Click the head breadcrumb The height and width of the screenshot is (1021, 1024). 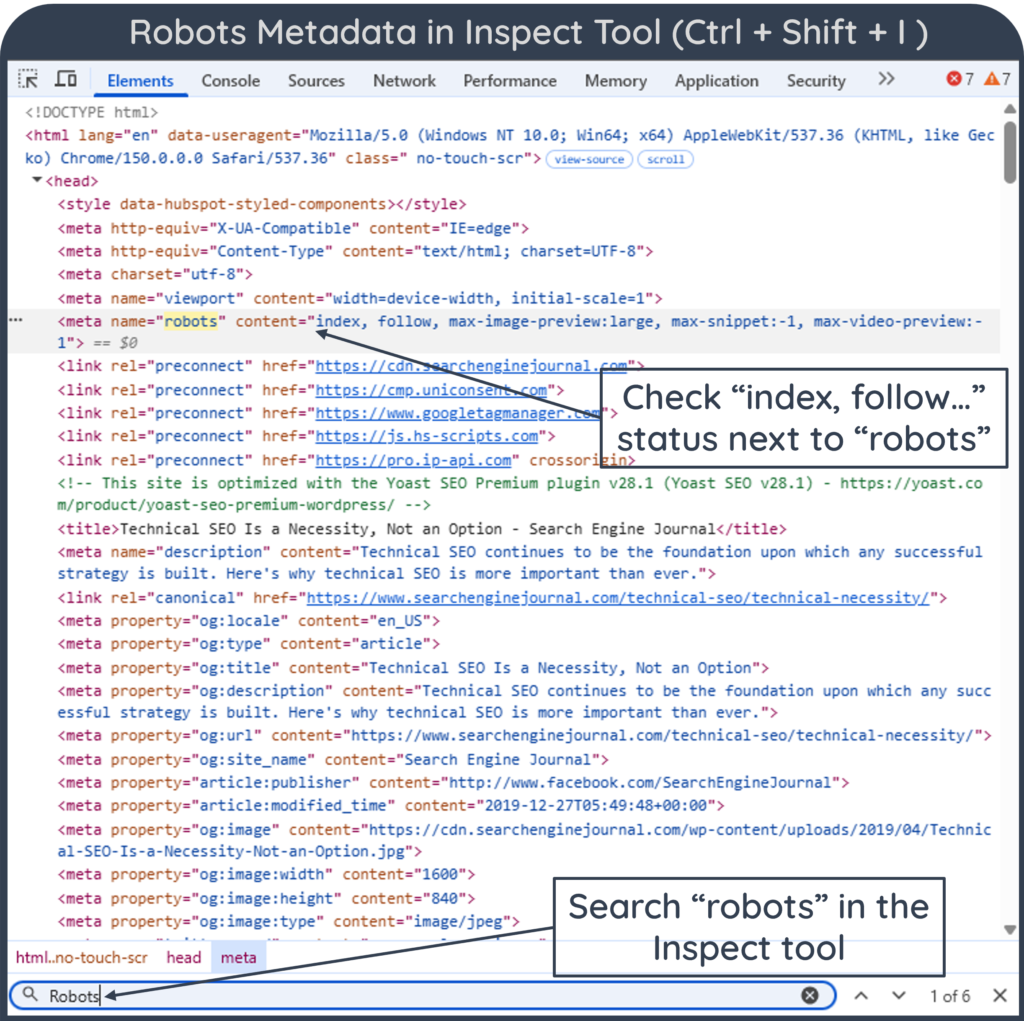[x=184, y=958]
